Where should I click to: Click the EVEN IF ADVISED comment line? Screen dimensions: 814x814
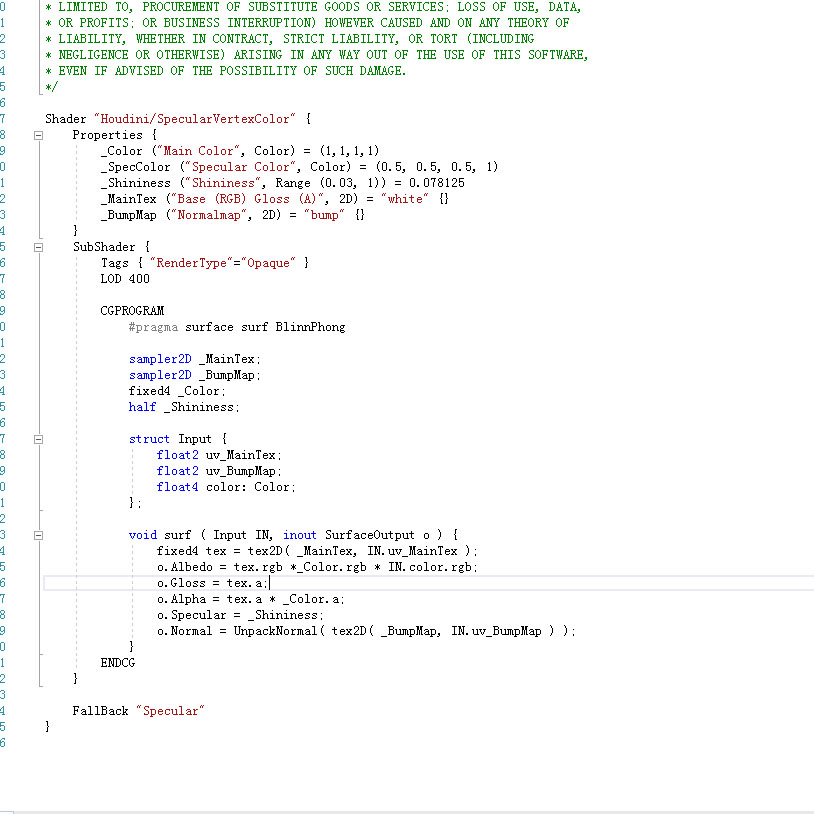pos(225,71)
